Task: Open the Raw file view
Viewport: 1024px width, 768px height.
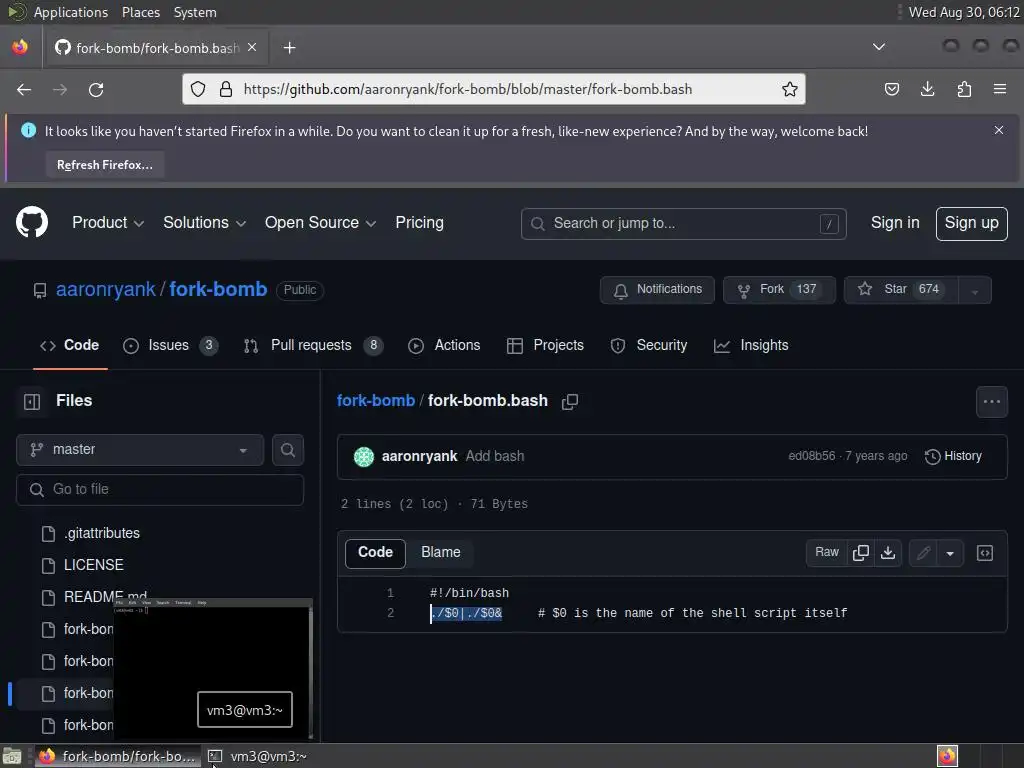Action: pos(827,553)
